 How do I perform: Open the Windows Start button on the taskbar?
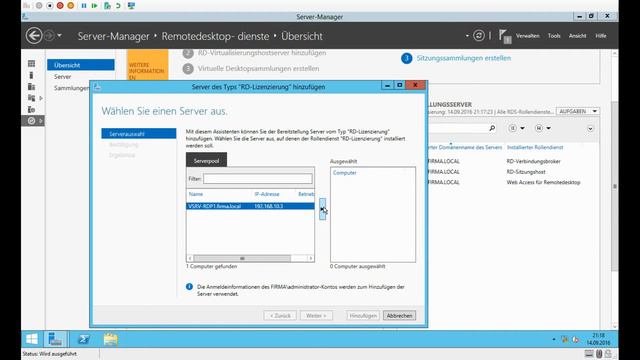pos(32,339)
